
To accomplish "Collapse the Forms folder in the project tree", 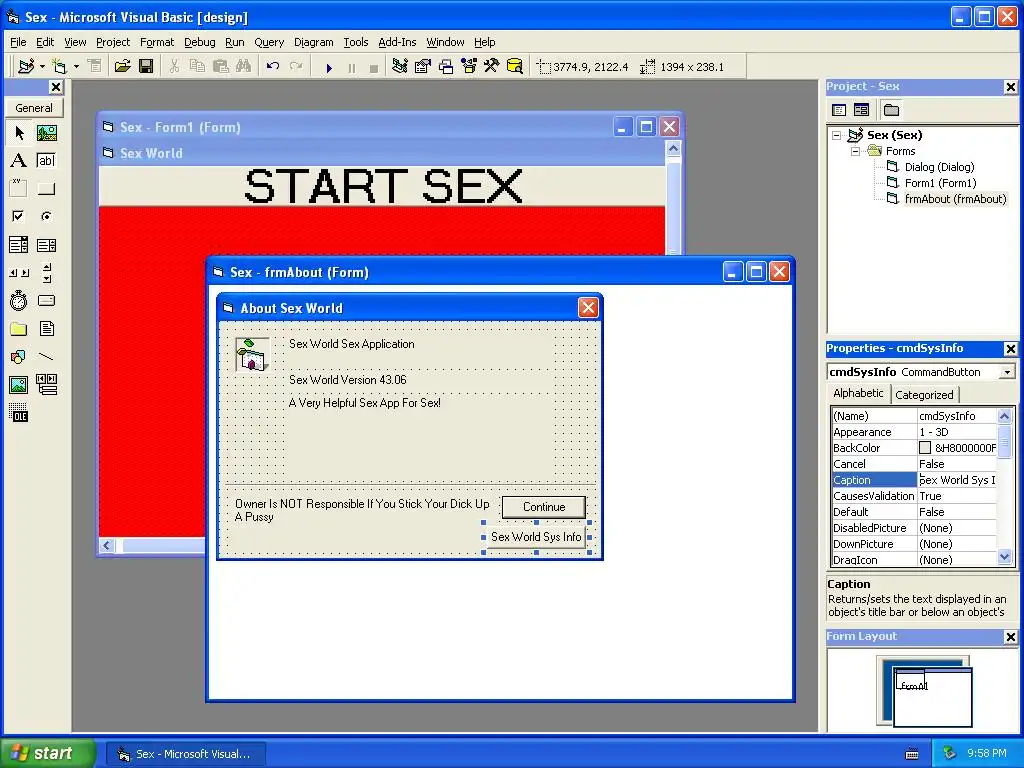I will click(855, 151).
